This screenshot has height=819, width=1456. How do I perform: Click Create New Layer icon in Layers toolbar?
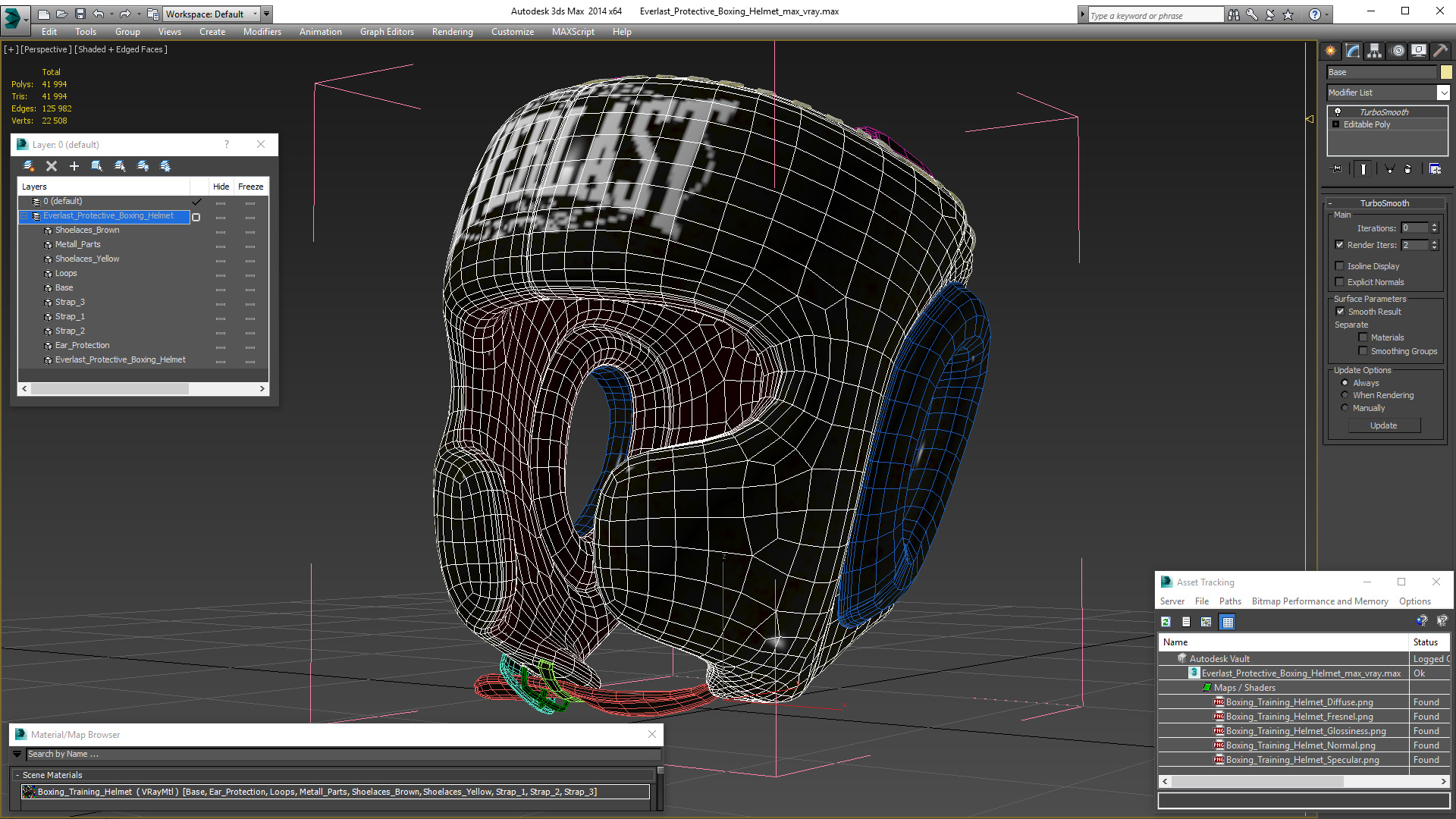(x=29, y=166)
